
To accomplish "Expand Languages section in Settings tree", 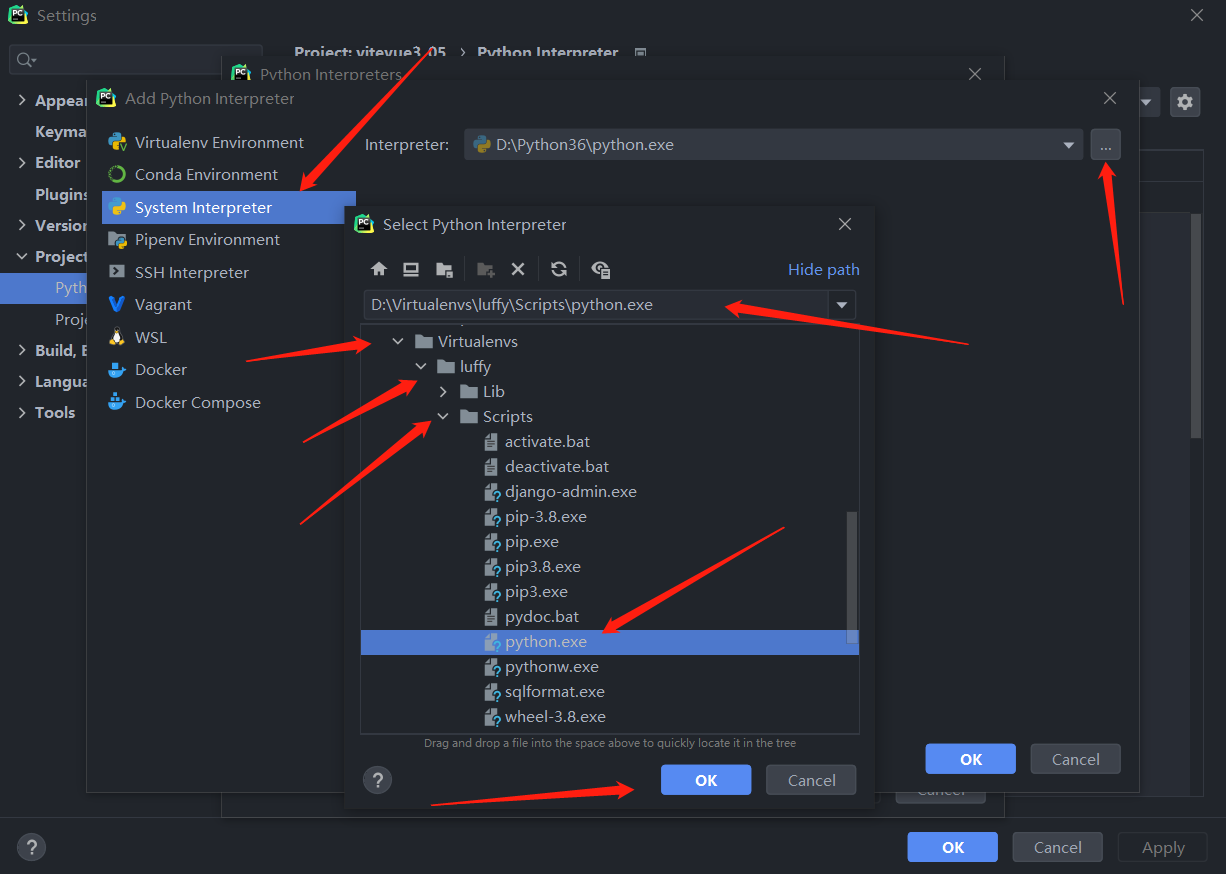I will tap(22, 381).
